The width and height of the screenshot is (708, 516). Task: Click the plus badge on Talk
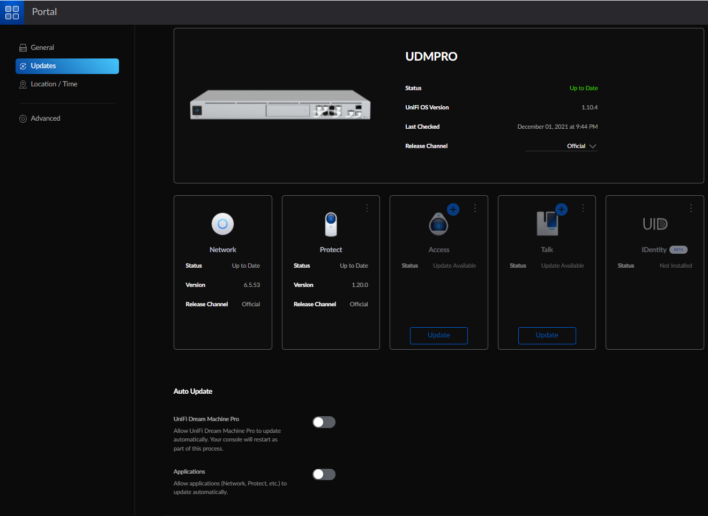[561, 209]
